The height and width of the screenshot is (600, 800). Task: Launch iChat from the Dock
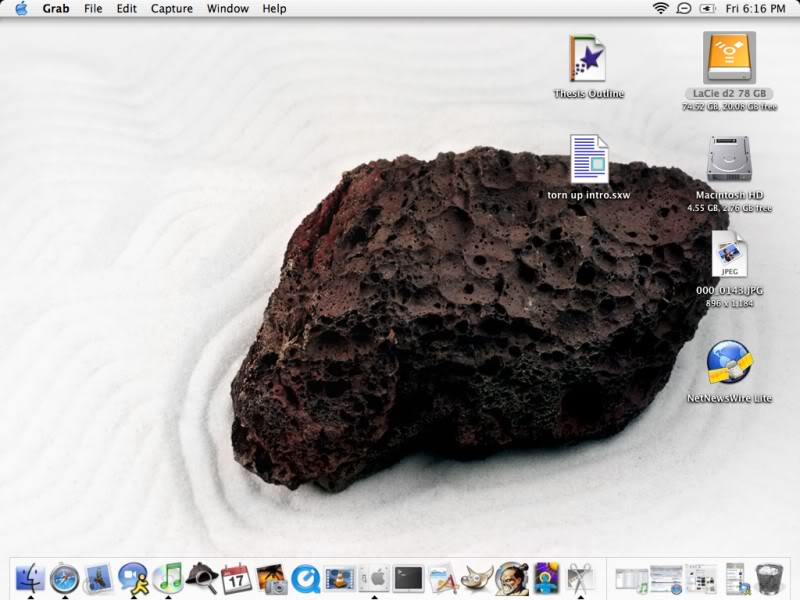point(133,579)
